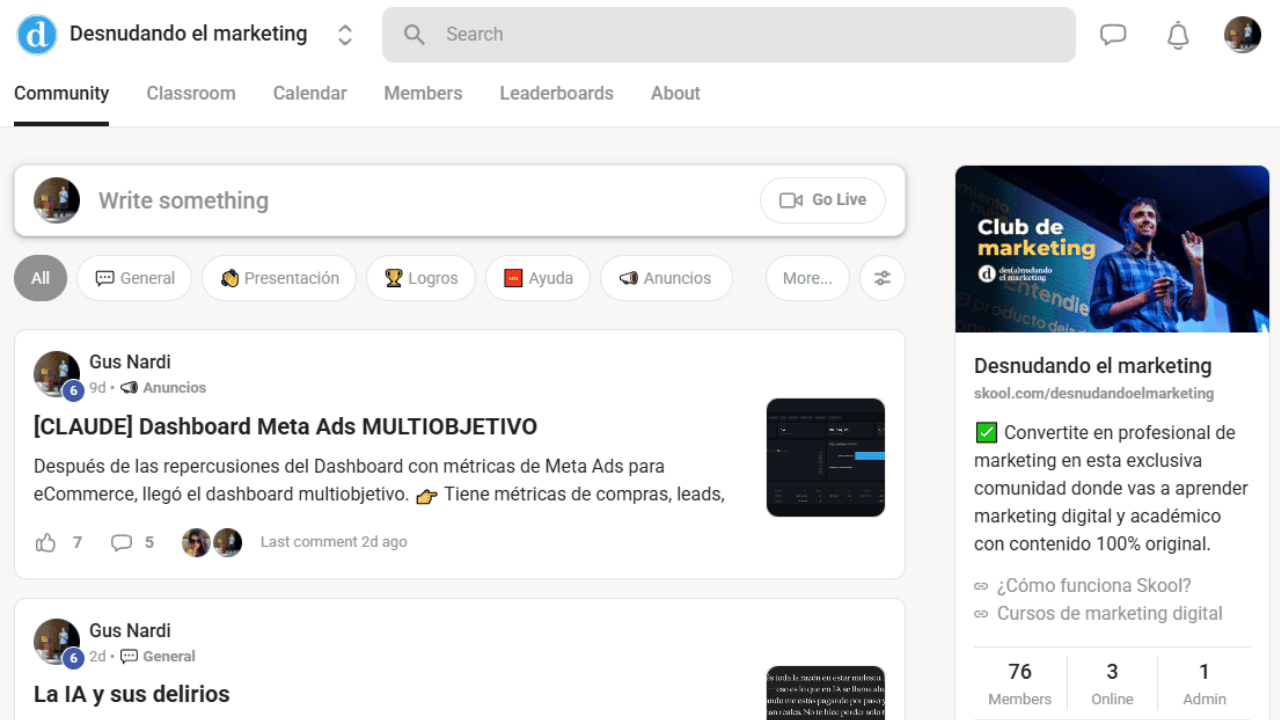Open the feed filter sliders icon
The image size is (1280, 720).
[882, 278]
